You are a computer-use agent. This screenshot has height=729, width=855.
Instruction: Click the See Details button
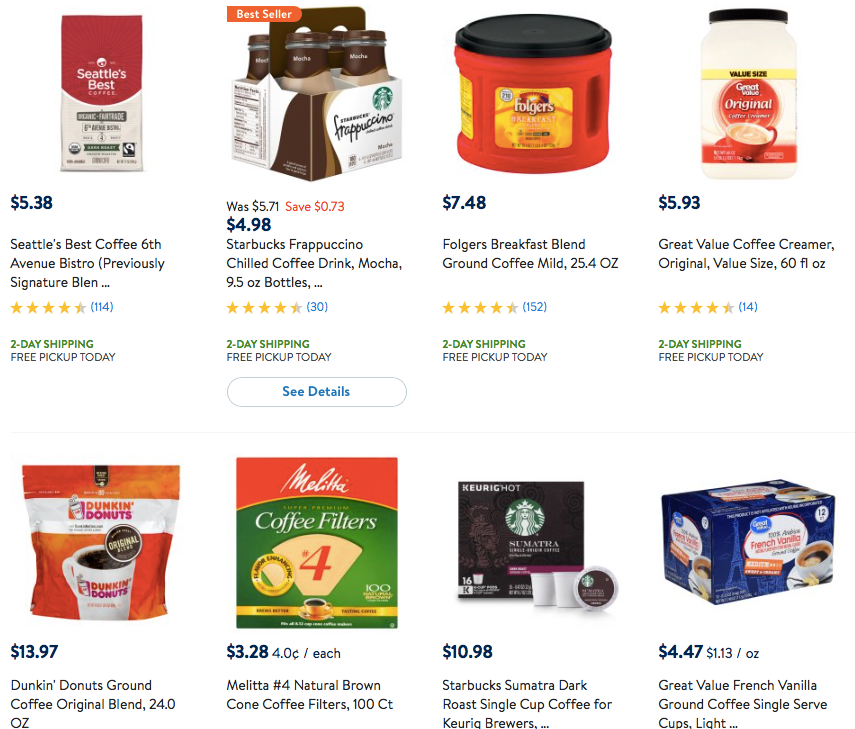click(317, 391)
